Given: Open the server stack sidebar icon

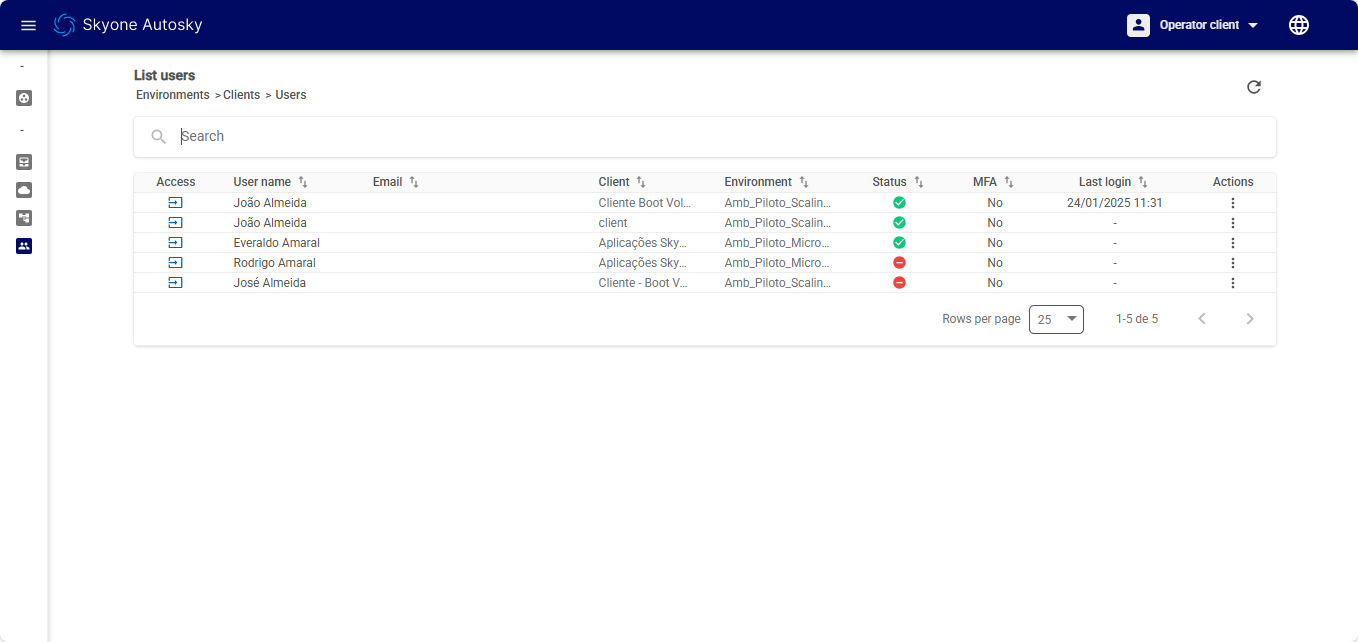Looking at the screenshot, I should click(24, 162).
